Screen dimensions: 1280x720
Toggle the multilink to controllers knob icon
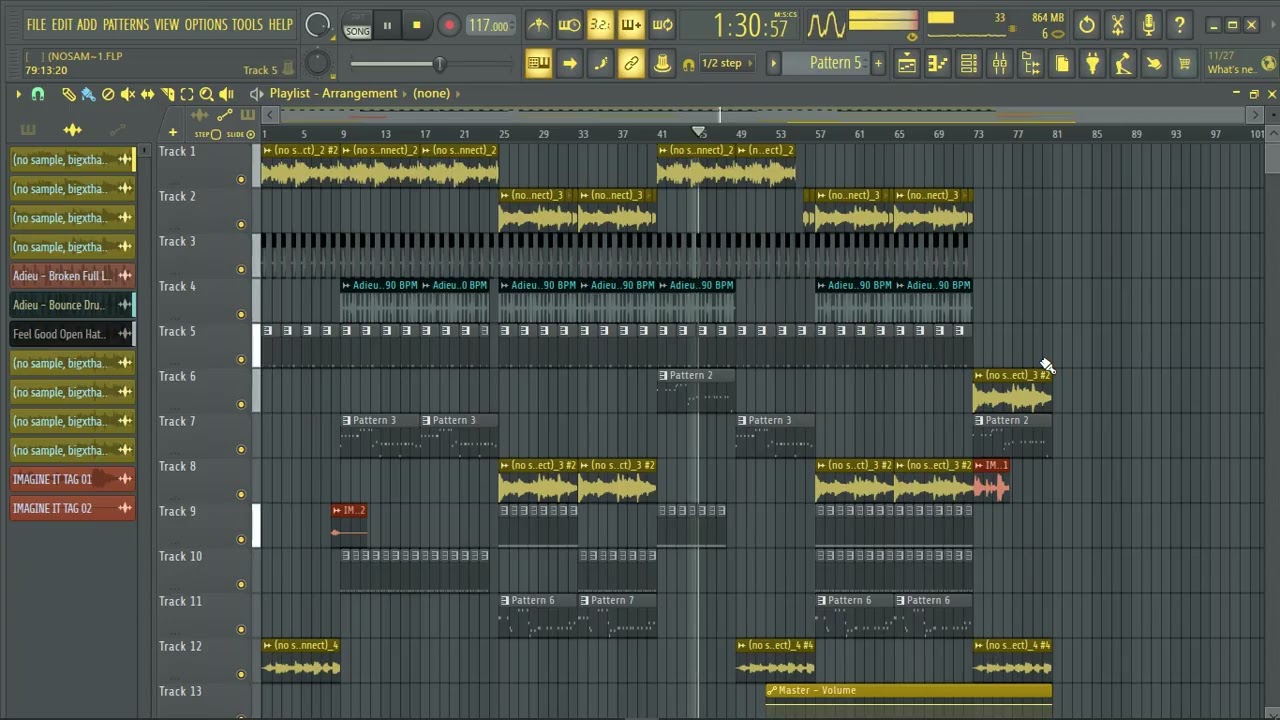[662, 64]
